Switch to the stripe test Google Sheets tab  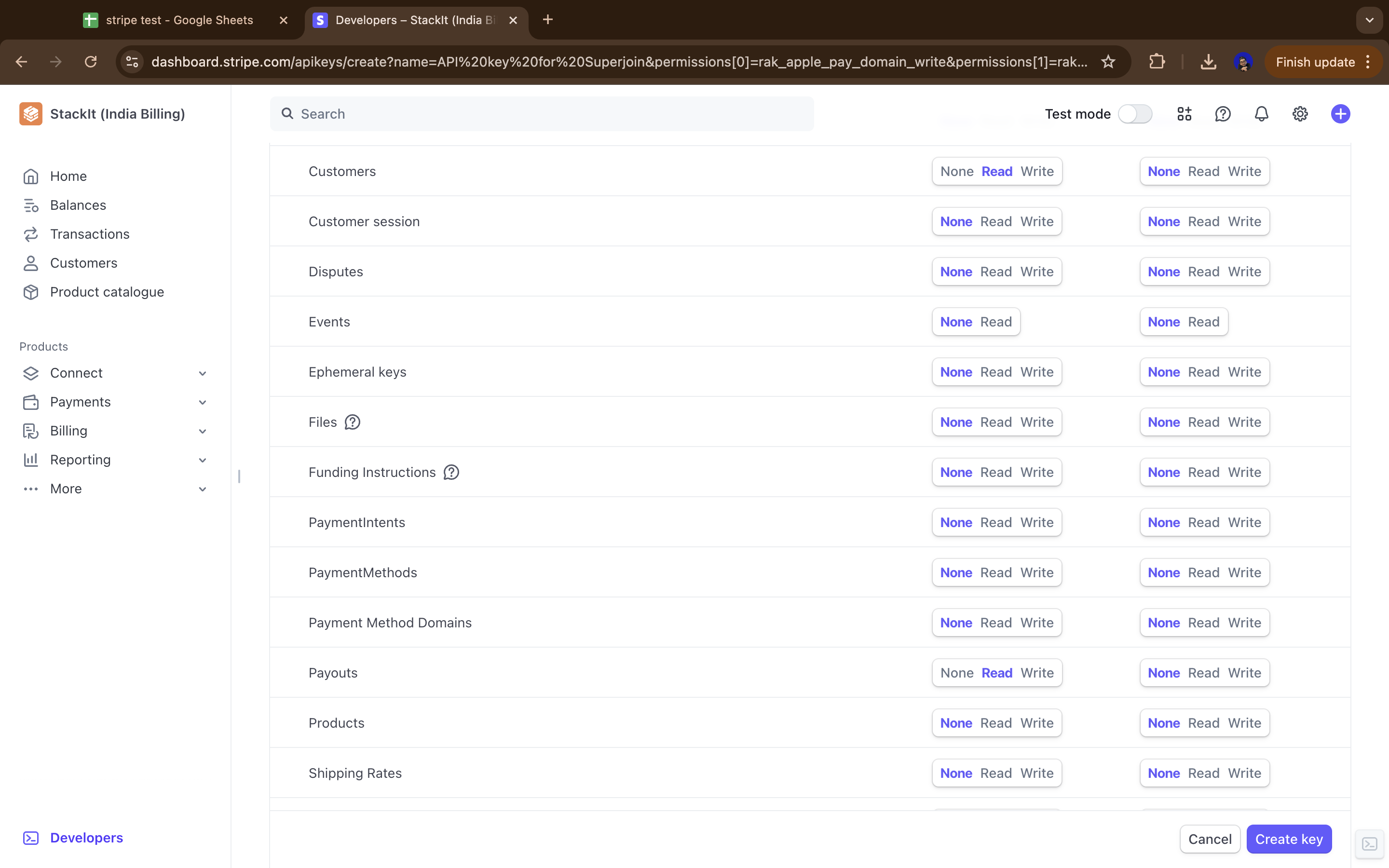(x=179, y=20)
